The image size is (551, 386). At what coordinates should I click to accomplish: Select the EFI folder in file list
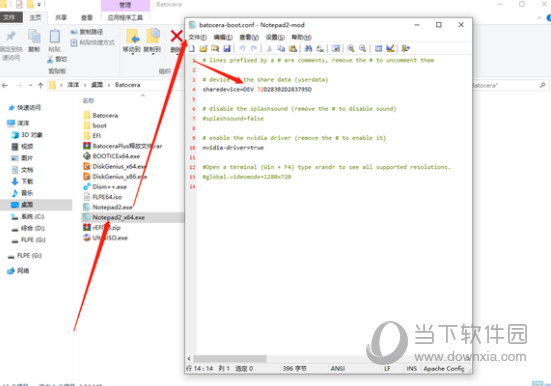pyautogui.click(x=93, y=136)
